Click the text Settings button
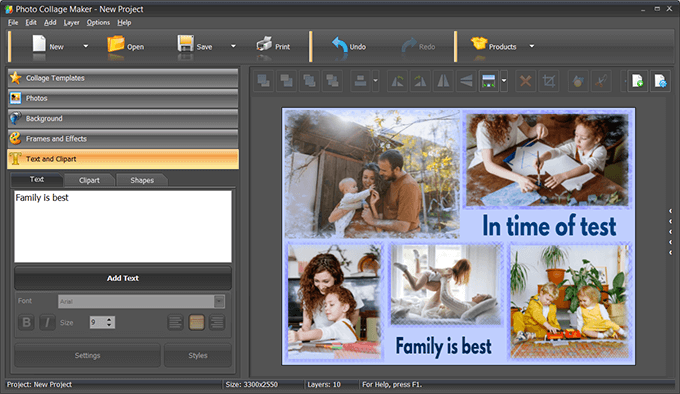 click(87, 355)
